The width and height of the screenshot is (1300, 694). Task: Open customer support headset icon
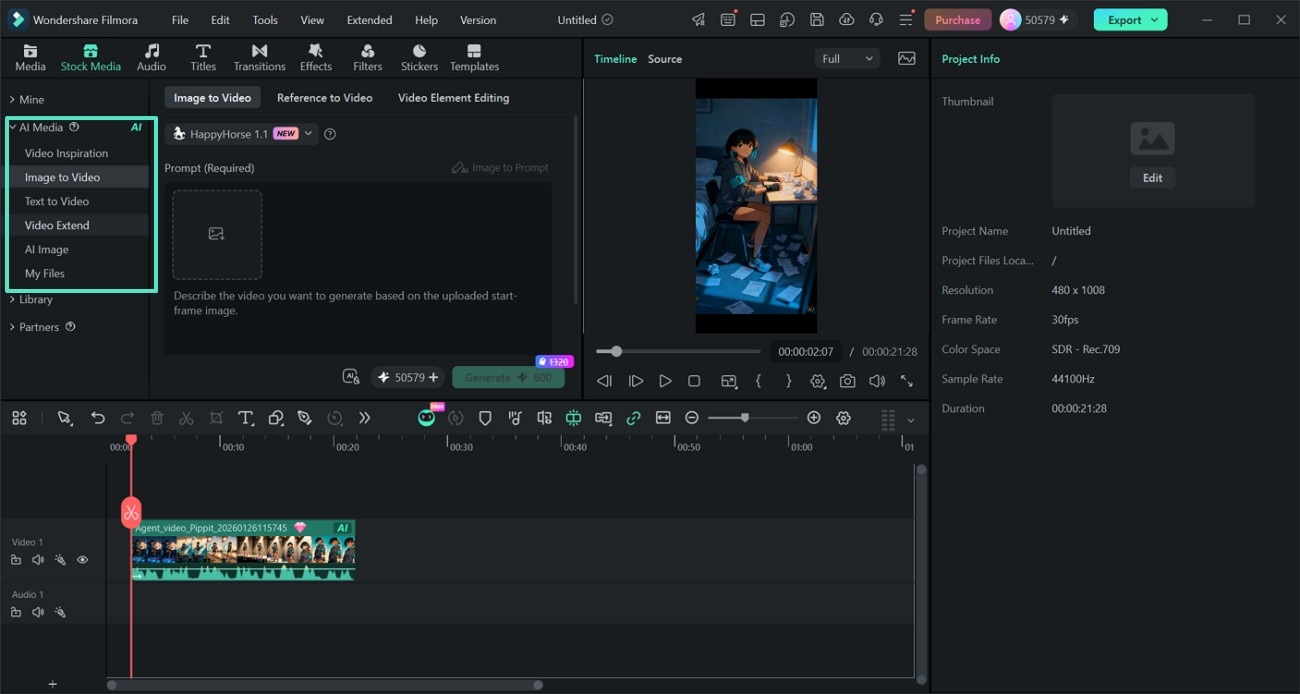pyautogui.click(x=876, y=20)
